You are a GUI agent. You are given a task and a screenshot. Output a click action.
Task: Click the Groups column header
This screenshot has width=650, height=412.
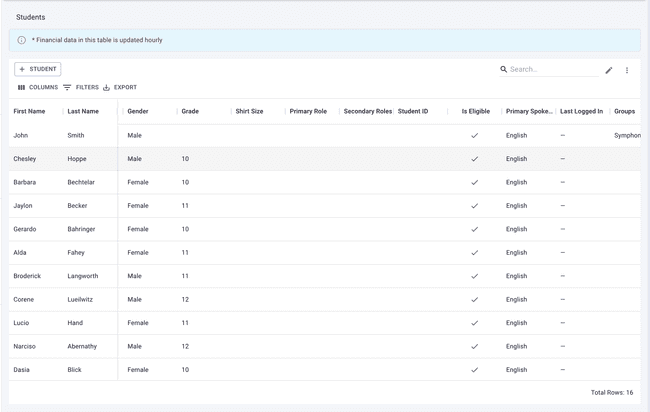624,111
